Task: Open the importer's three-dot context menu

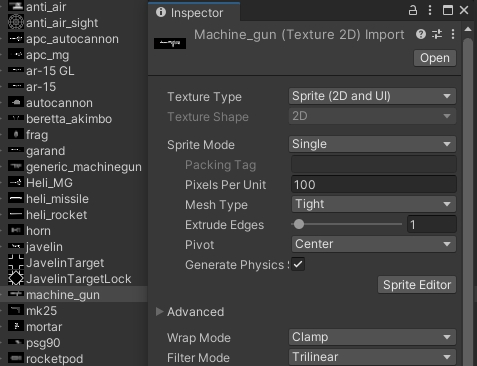Action: pos(453,34)
